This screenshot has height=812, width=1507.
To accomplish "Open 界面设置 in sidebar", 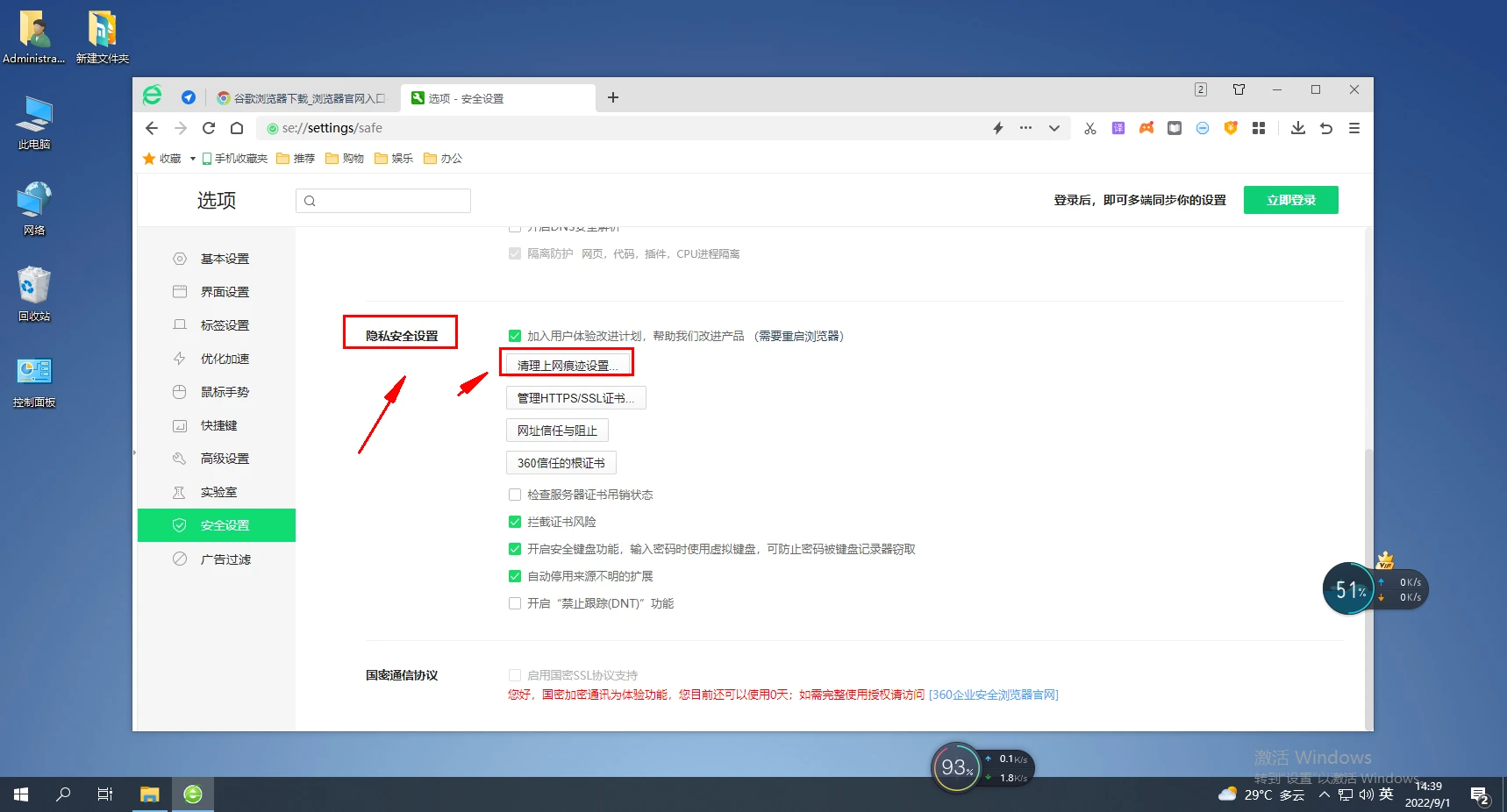I will click(217, 292).
